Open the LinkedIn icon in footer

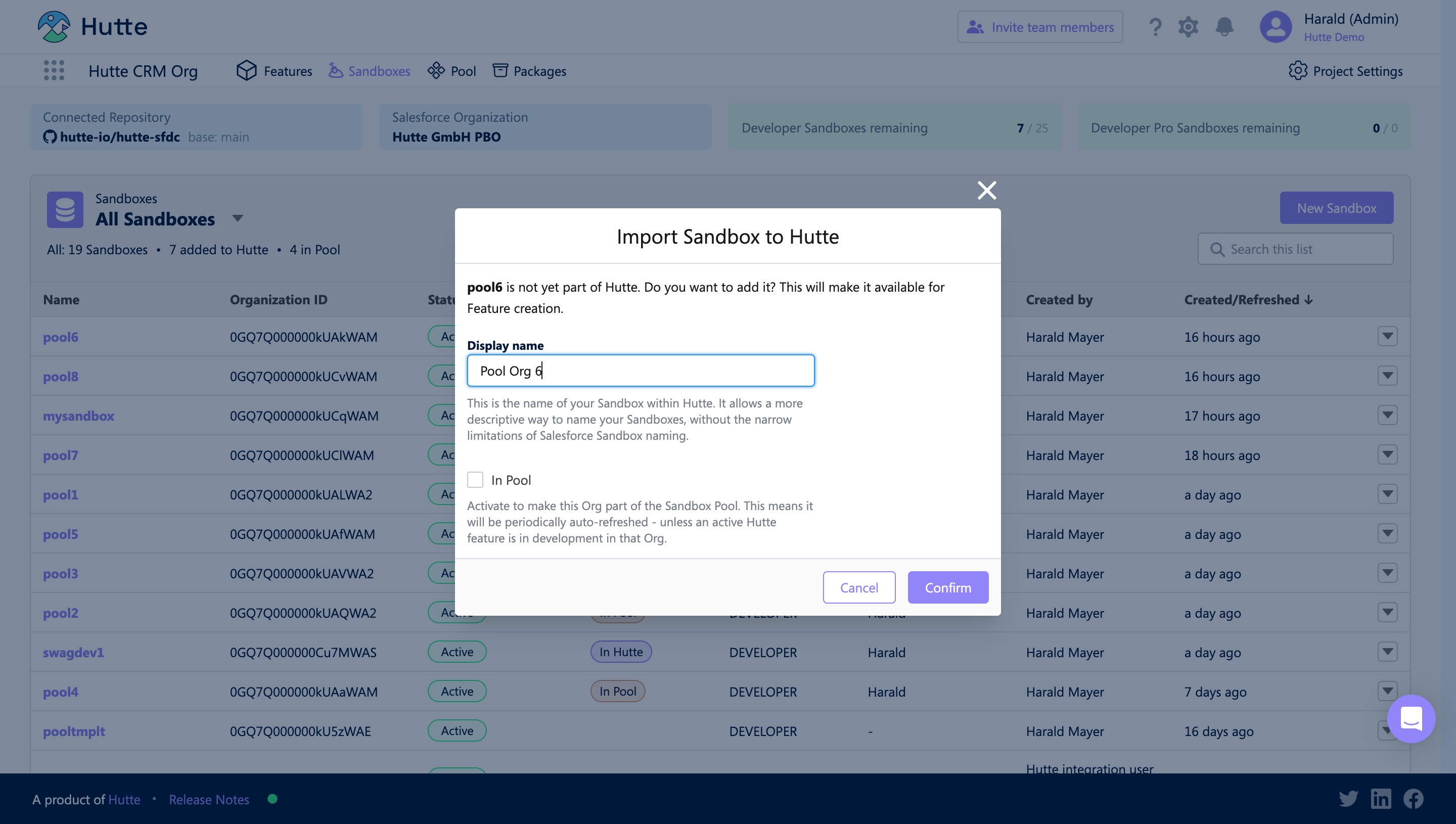1381,799
